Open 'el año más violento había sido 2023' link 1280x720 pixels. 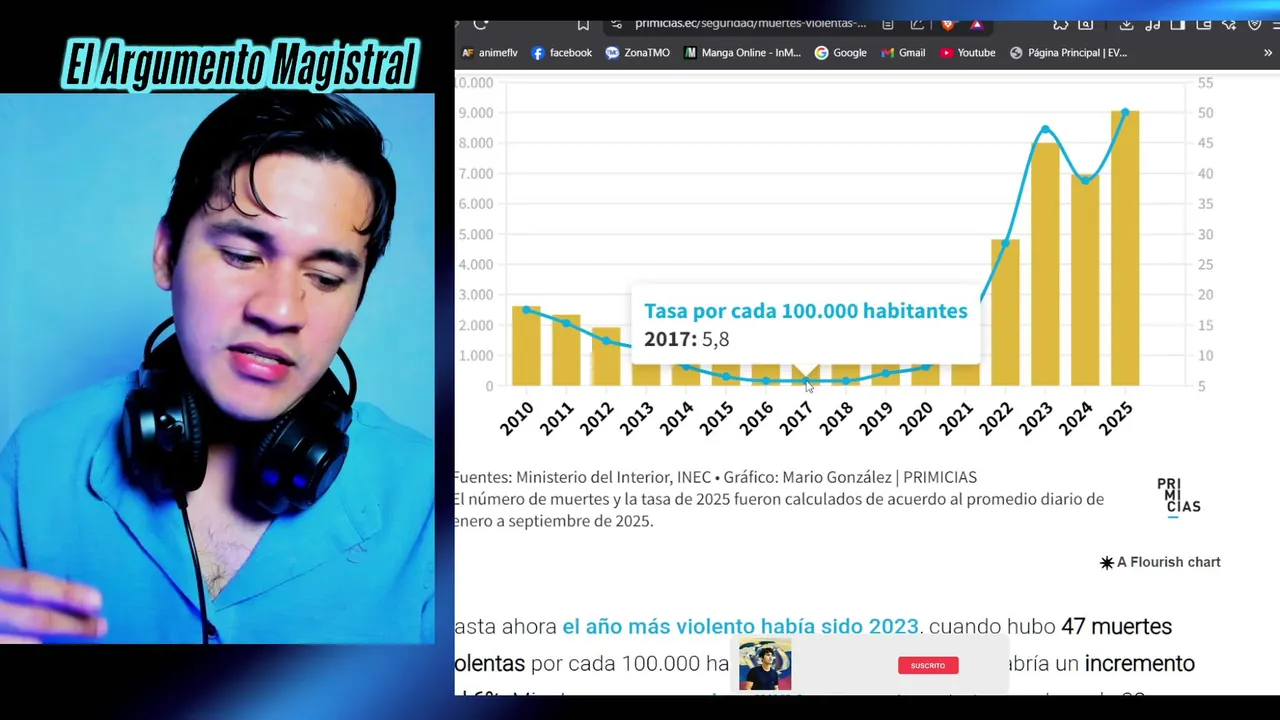tap(740, 627)
